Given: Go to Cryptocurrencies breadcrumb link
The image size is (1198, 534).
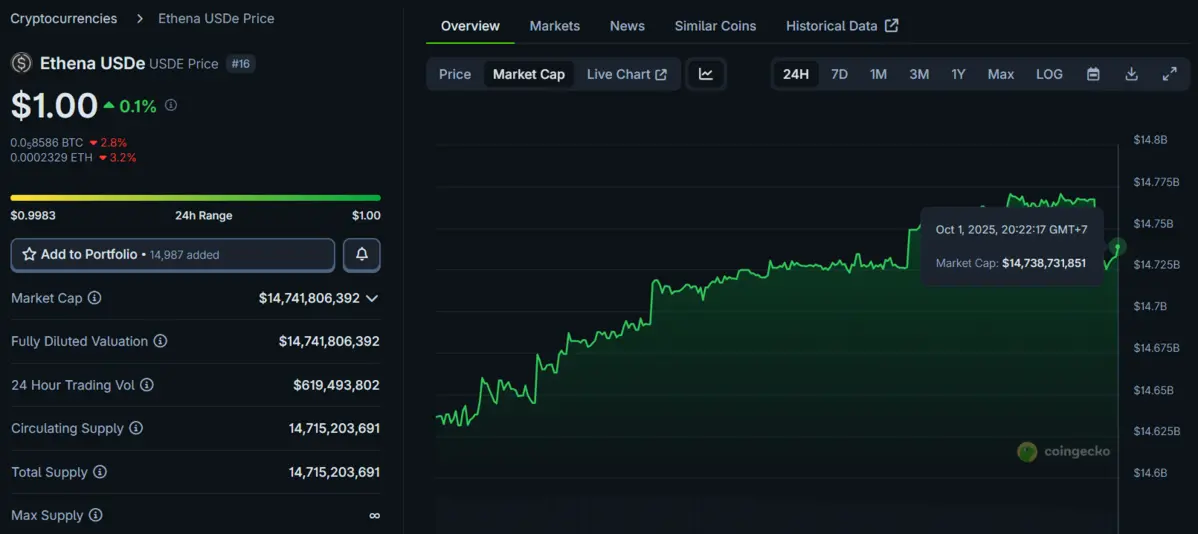Looking at the screenshot, I should coord(63,19).
